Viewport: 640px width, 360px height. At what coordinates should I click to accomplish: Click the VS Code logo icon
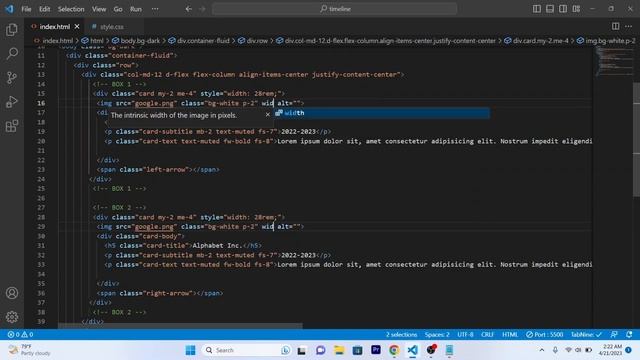(x=9, y=9)
